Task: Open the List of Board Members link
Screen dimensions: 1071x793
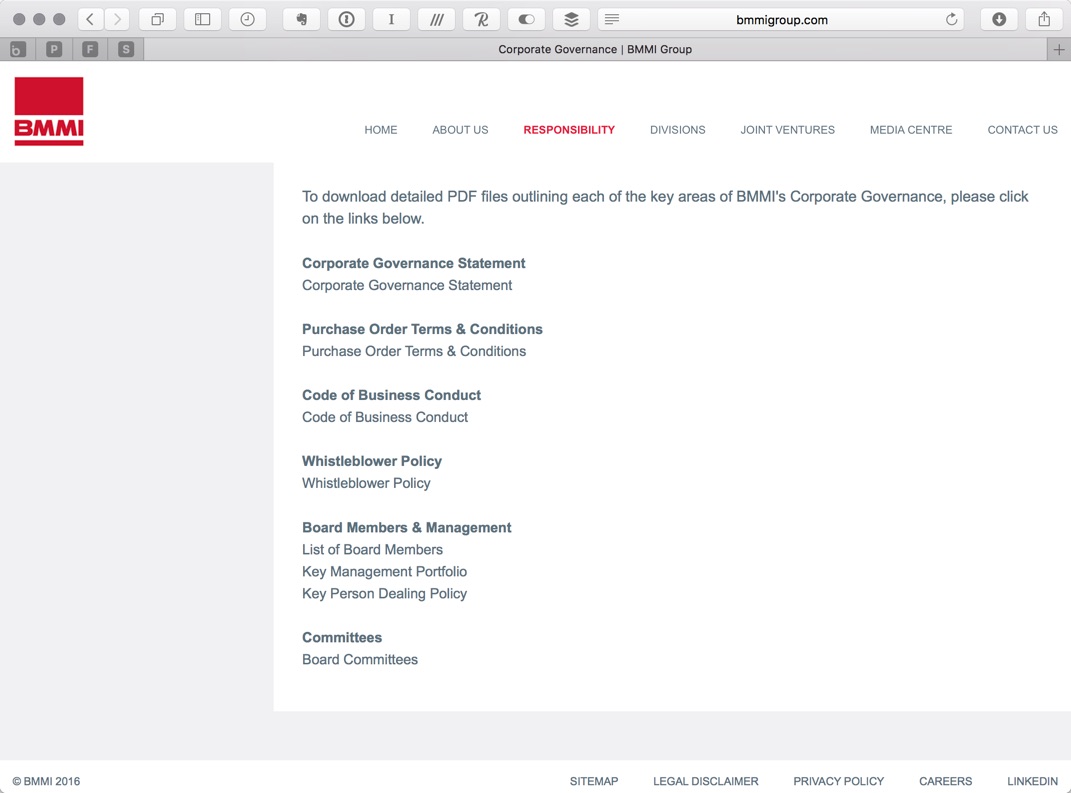Action: (x=372, y=550)
